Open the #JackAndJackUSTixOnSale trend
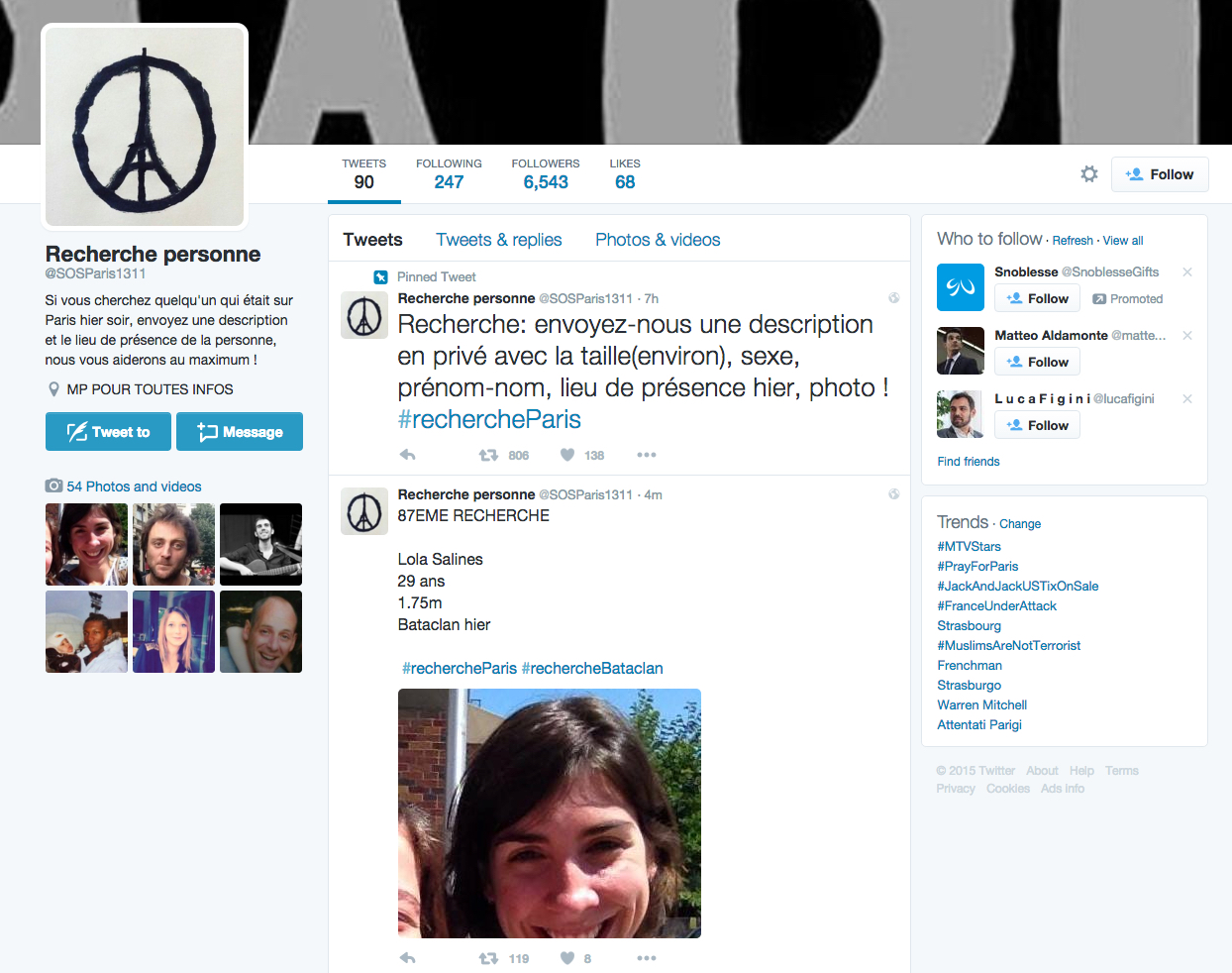The image size is (1232, 973). point(1017,586)
